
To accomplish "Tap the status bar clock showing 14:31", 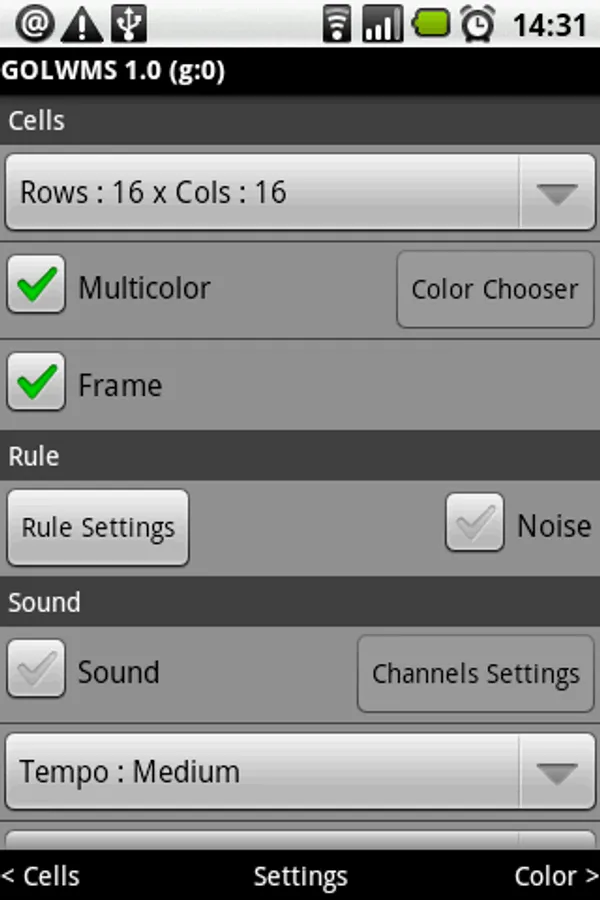I will tap(549, 25).
